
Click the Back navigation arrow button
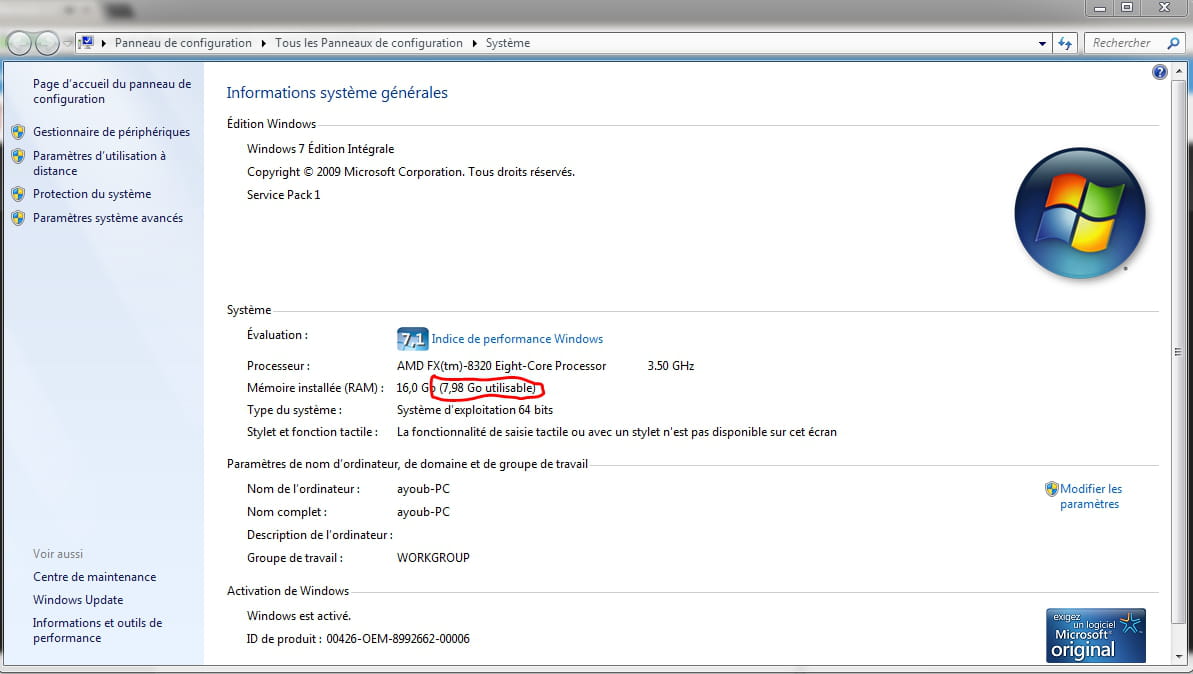click(x=19, y=43)
